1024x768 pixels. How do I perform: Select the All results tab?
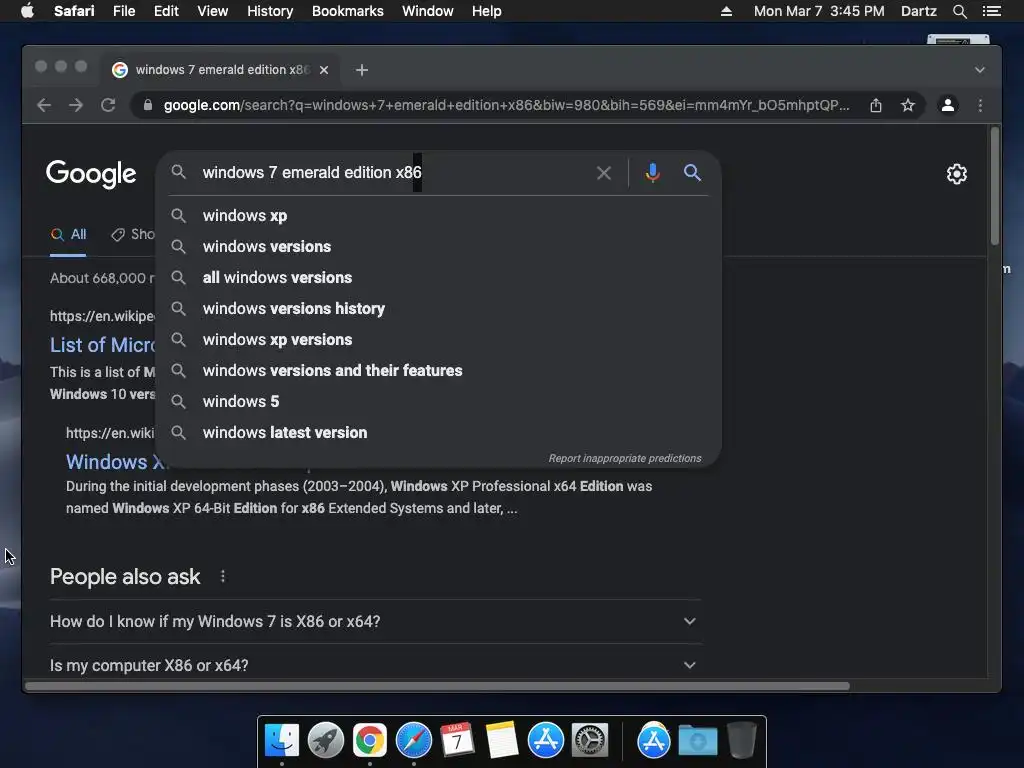point(69,234)
